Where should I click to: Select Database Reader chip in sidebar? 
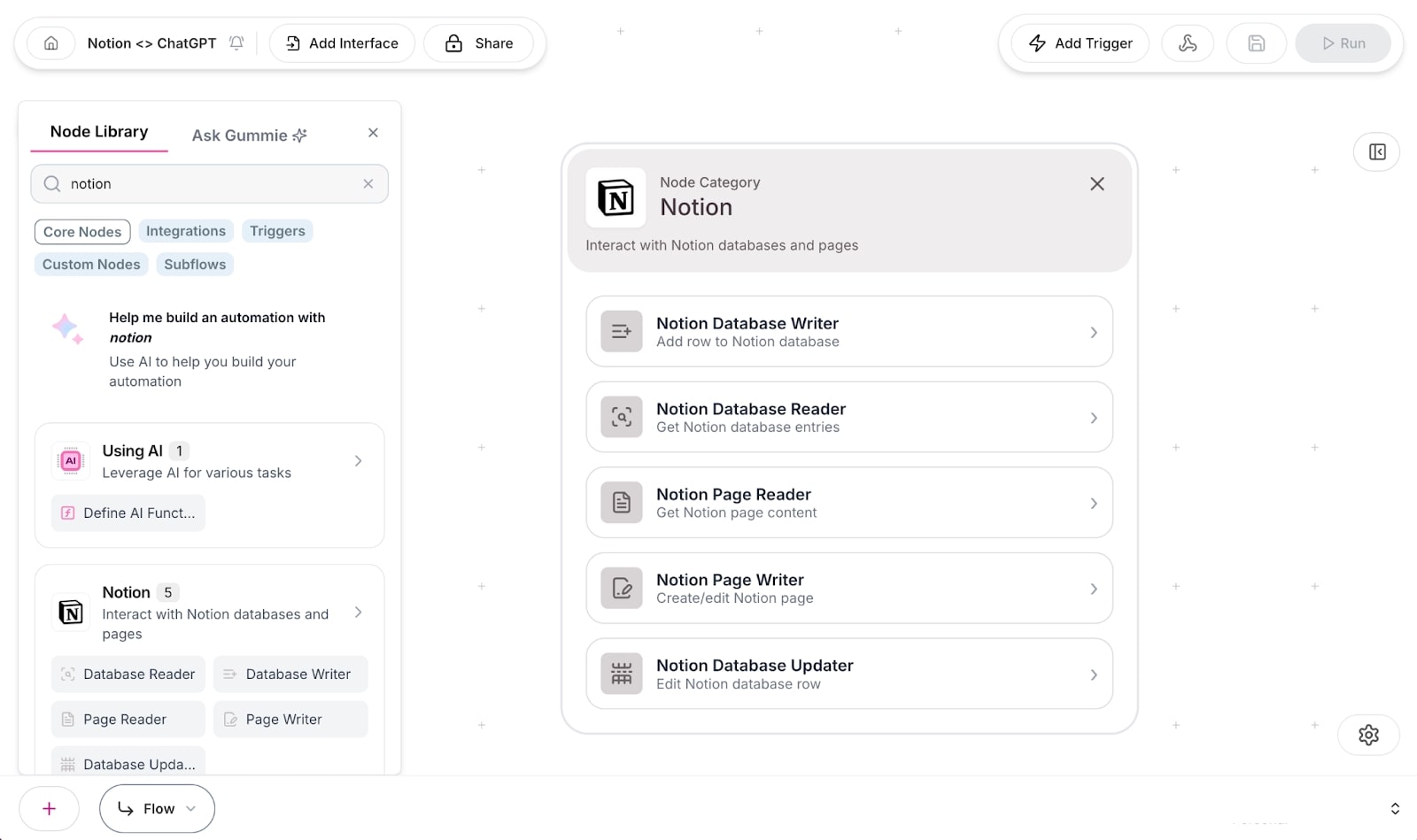tap(128, 674)
